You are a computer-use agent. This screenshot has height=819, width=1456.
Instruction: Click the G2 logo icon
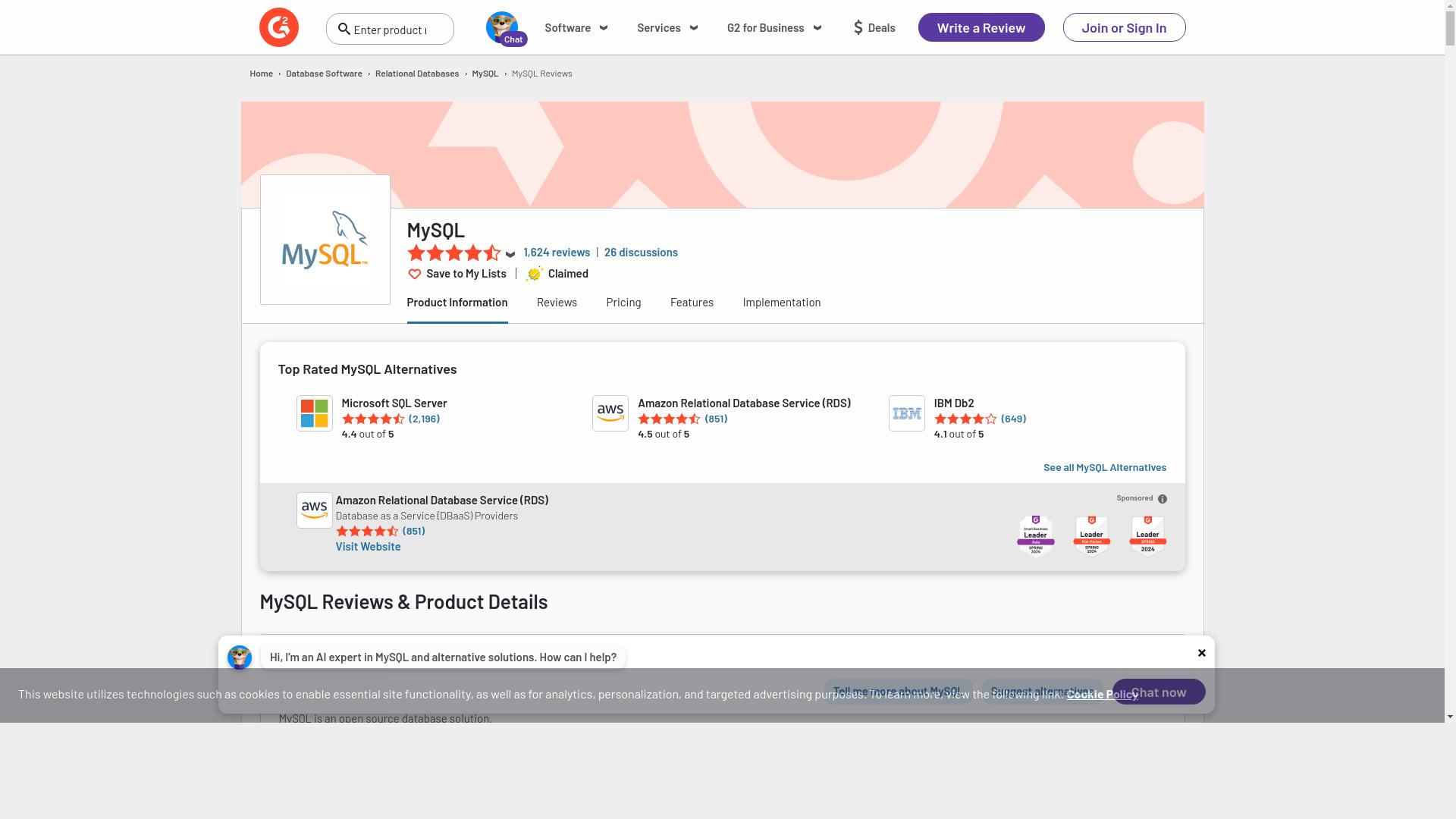278,27
